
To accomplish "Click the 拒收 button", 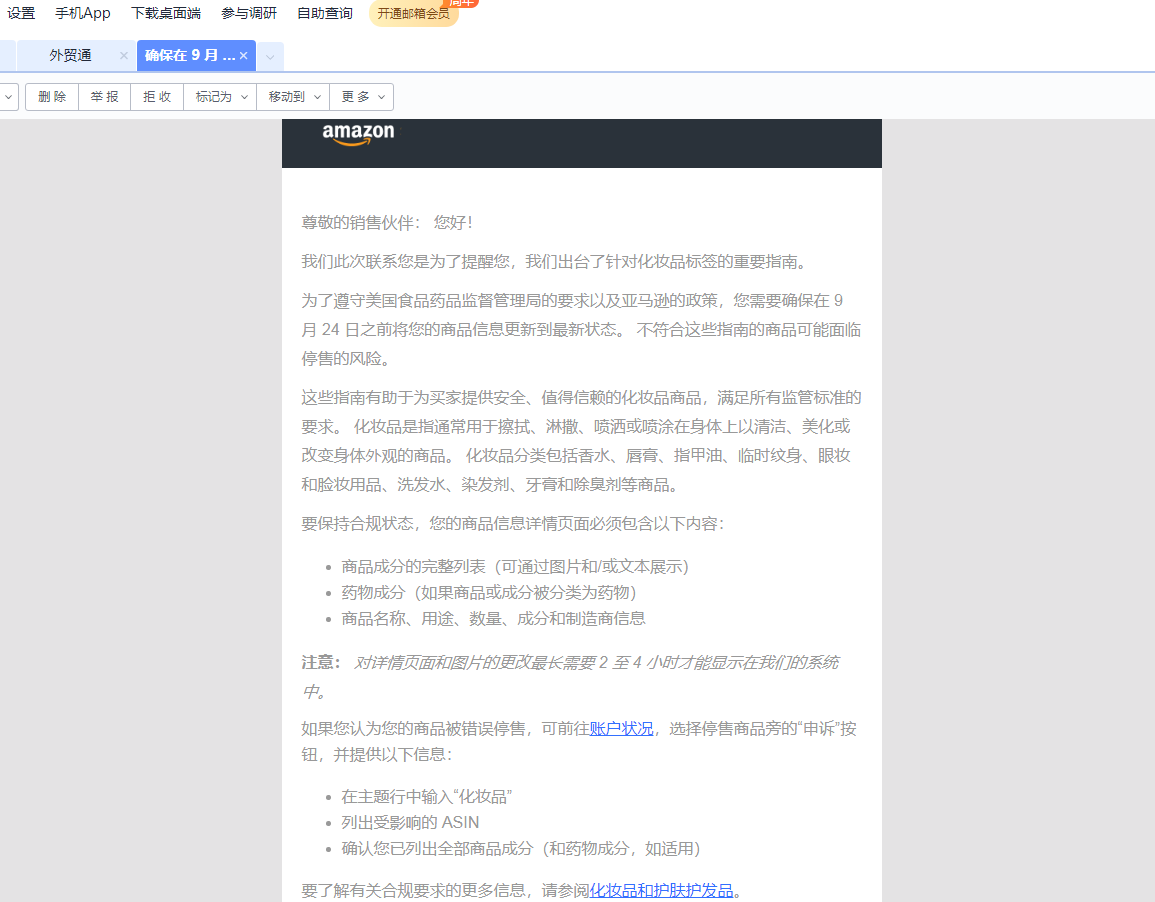I will [x=157, y=96].
